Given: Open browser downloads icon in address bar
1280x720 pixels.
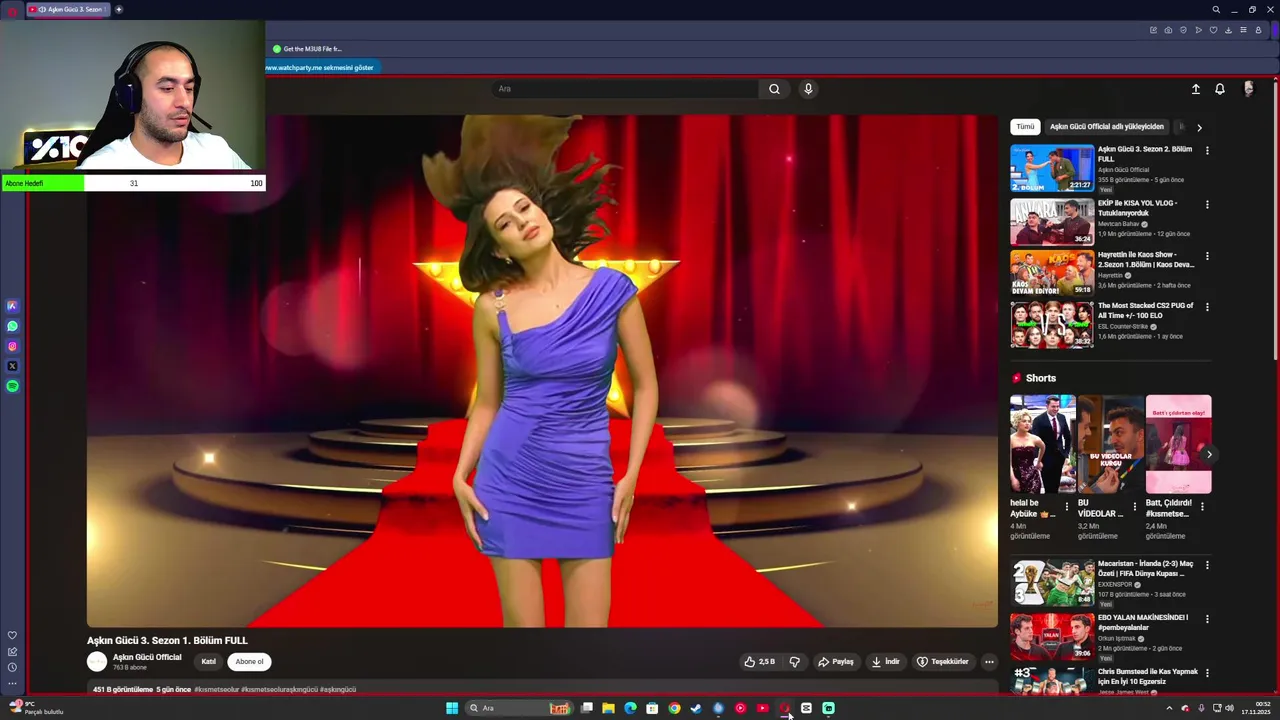Looking at the screenshot, I should [x=1228, y=30].
